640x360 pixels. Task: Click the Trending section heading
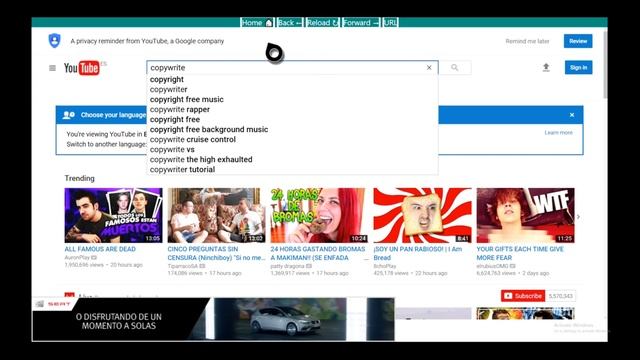79,178
